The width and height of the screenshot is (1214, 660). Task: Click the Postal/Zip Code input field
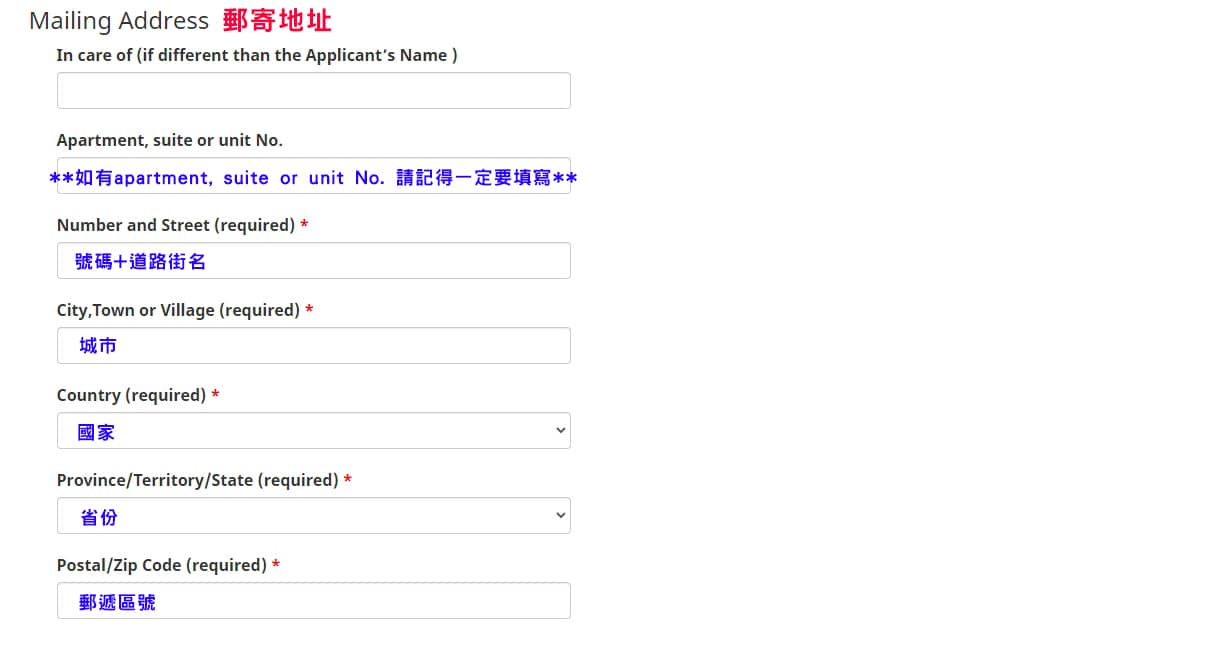tap(313, 600)
